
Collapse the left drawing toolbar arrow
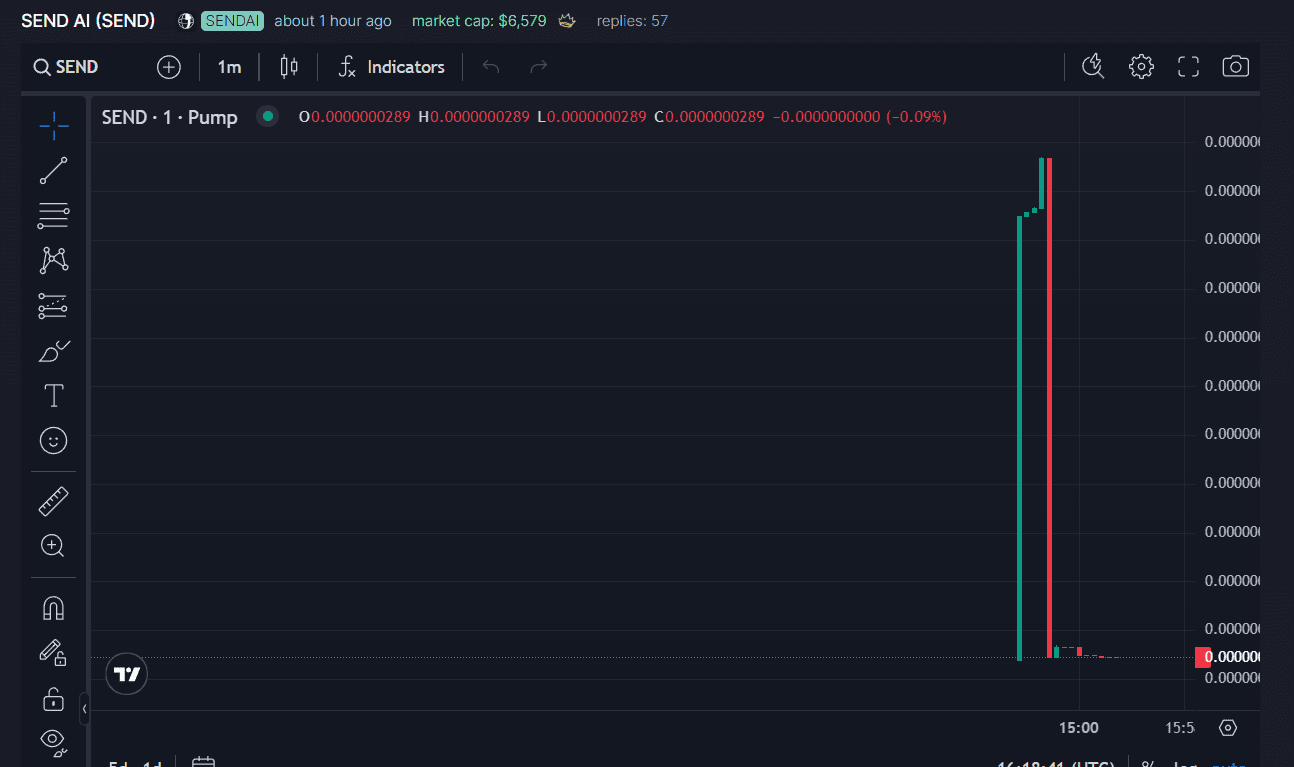pyautogui.click(x=84, y=708)
